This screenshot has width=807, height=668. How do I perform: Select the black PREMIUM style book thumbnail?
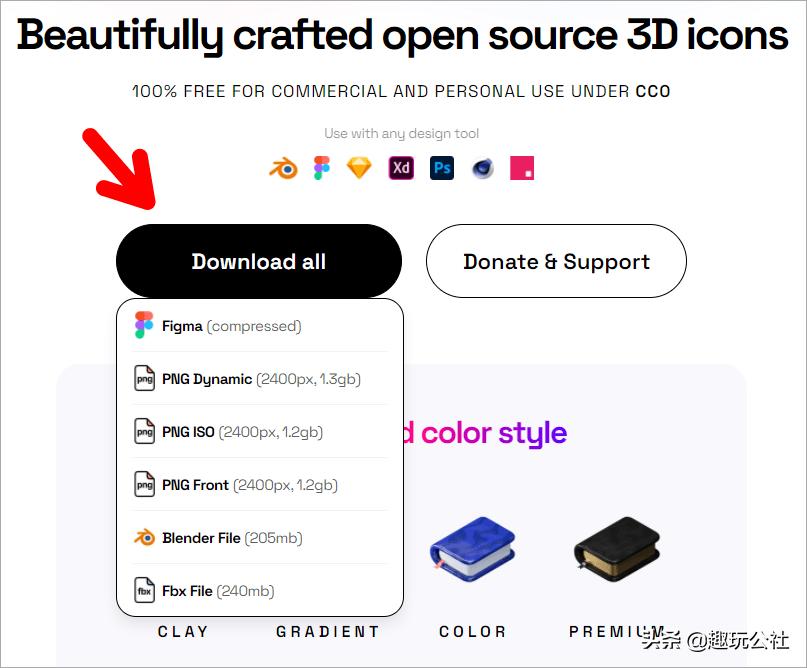click(617, 549)
